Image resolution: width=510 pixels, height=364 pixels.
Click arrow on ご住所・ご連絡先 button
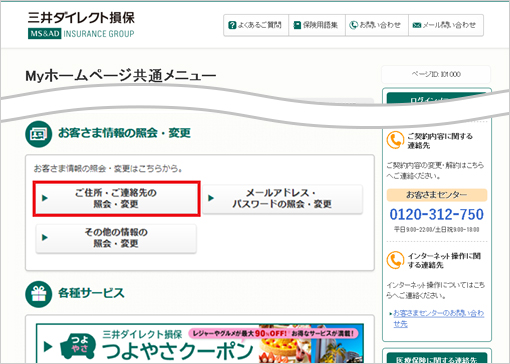coord(45,198)
